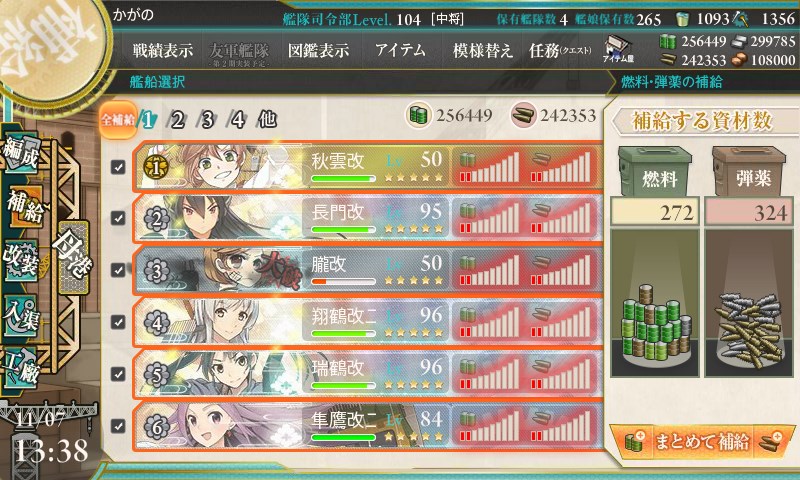Screen dimensions: 800x480
Task: Click the 燃料 fuel crate icon
Action: point(655,171)
